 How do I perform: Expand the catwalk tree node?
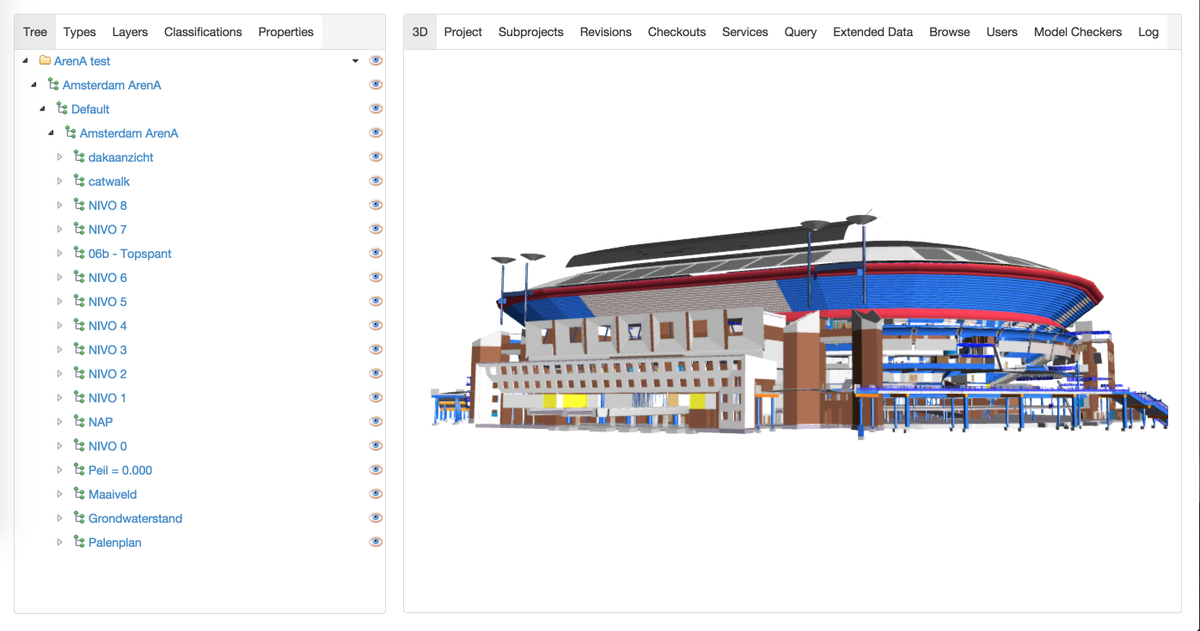[60, 181]
